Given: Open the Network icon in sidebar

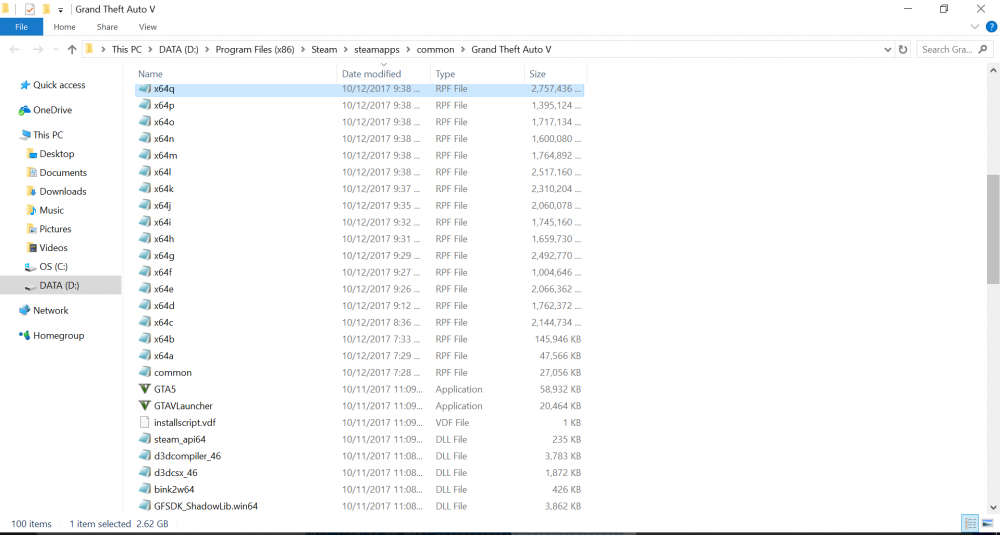Looking at the screenshot, I should tap(25, 311).
